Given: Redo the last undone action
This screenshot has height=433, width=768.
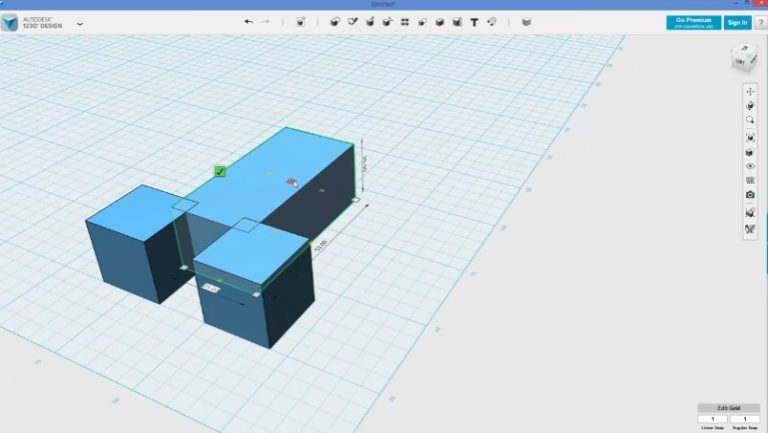Looking at the screenshot, I should click(265, 22).
